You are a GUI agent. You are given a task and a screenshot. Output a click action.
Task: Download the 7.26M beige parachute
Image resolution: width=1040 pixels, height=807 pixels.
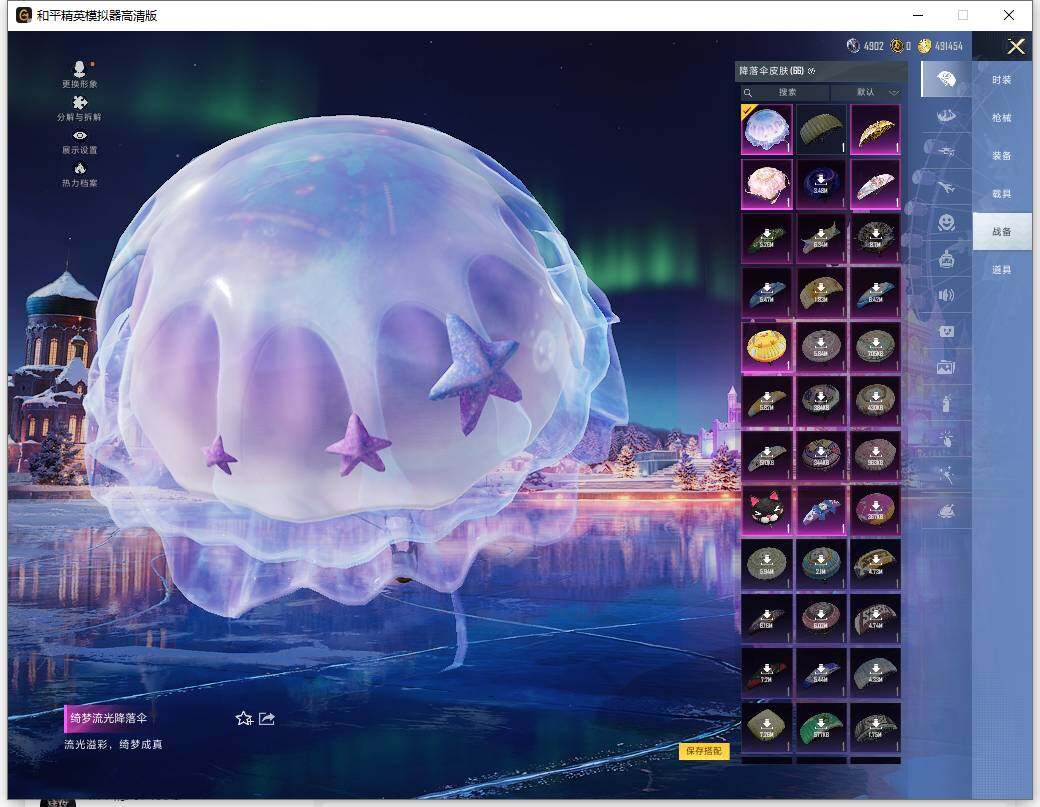coord(767,727)
